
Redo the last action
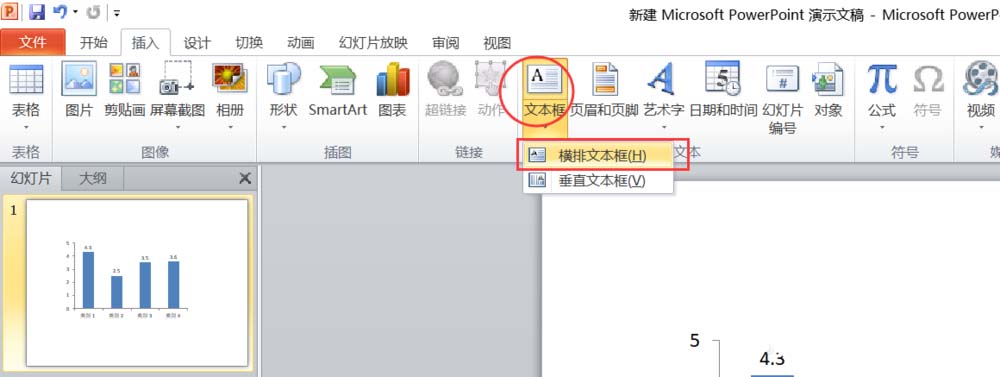pyautogui.click(x=93, y=11)
